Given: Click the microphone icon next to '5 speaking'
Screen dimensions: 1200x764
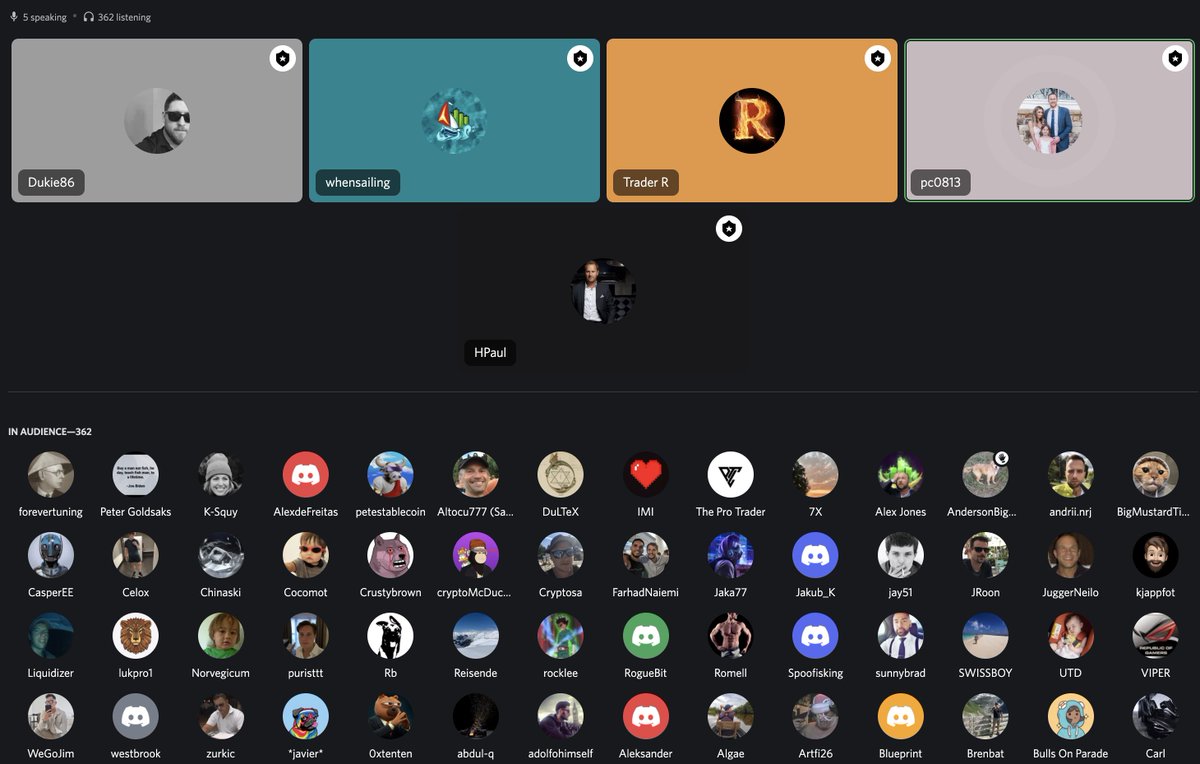Looking at the screenshot, I should [14, 17].
